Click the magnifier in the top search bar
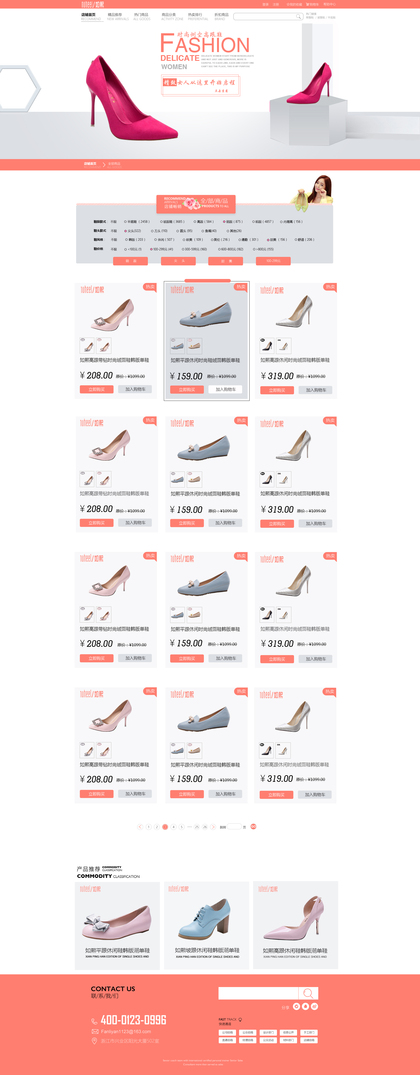The image size is (420, 1075). point(299,16)
